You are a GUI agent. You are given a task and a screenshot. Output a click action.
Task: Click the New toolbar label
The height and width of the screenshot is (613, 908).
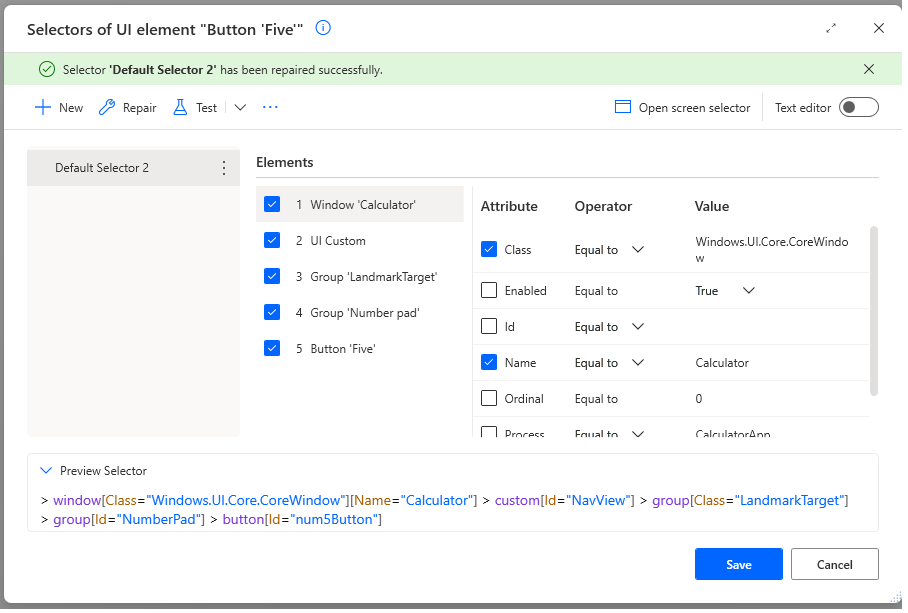71,108
